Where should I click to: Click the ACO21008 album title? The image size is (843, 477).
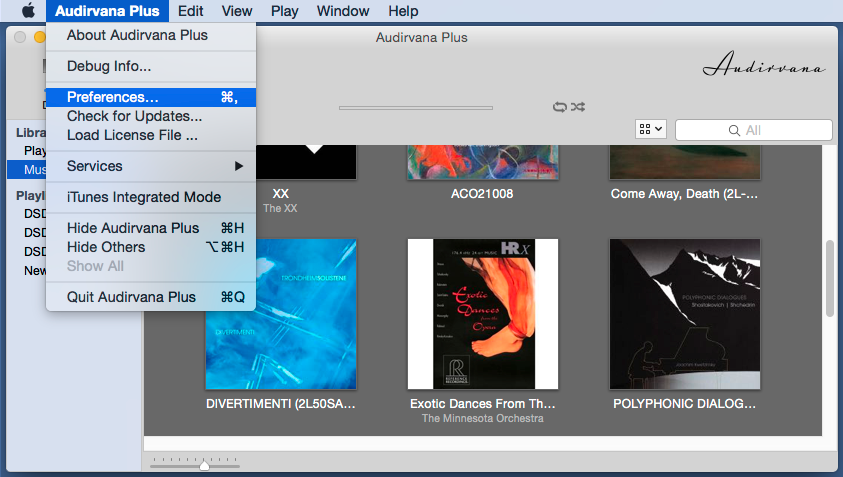[x=482, y=194]
